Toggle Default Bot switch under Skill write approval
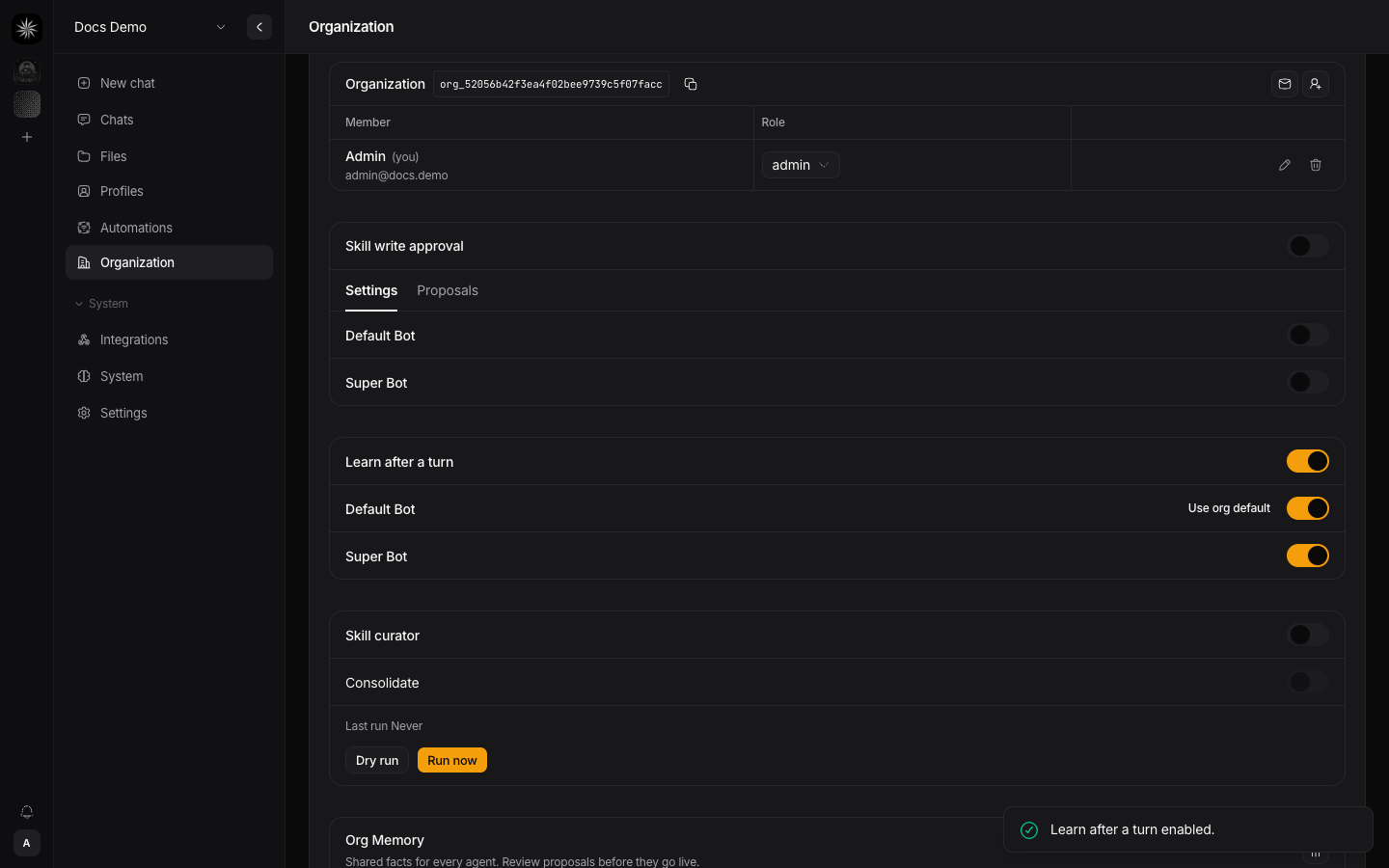The image size is (1389, 868). pos(1308,335)
